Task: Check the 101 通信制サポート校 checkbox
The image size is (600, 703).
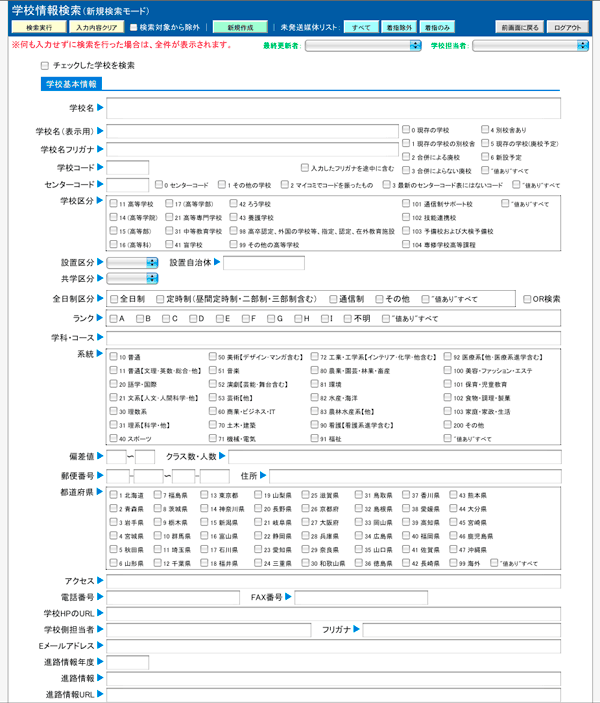Action: (406, 204)
